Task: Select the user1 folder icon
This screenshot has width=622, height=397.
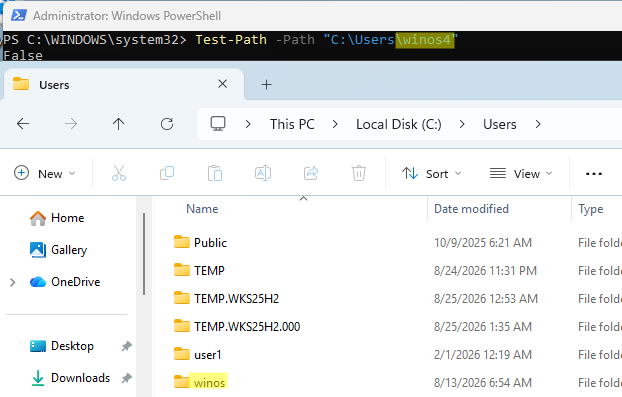Action: pyautogui.click(x=182, y=354)
